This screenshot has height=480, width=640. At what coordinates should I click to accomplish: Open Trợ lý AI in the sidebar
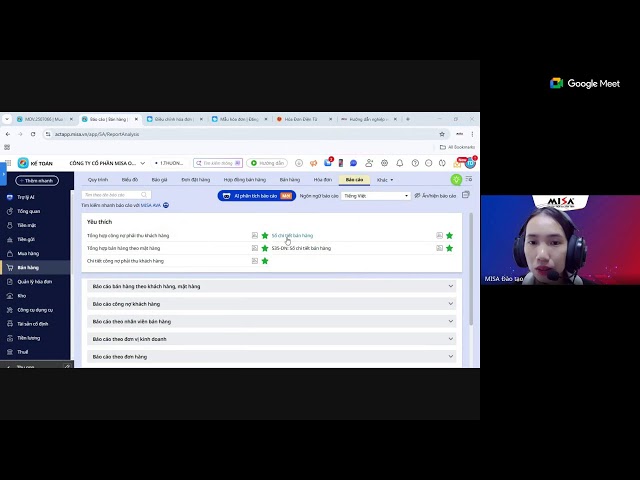[25, 197]
